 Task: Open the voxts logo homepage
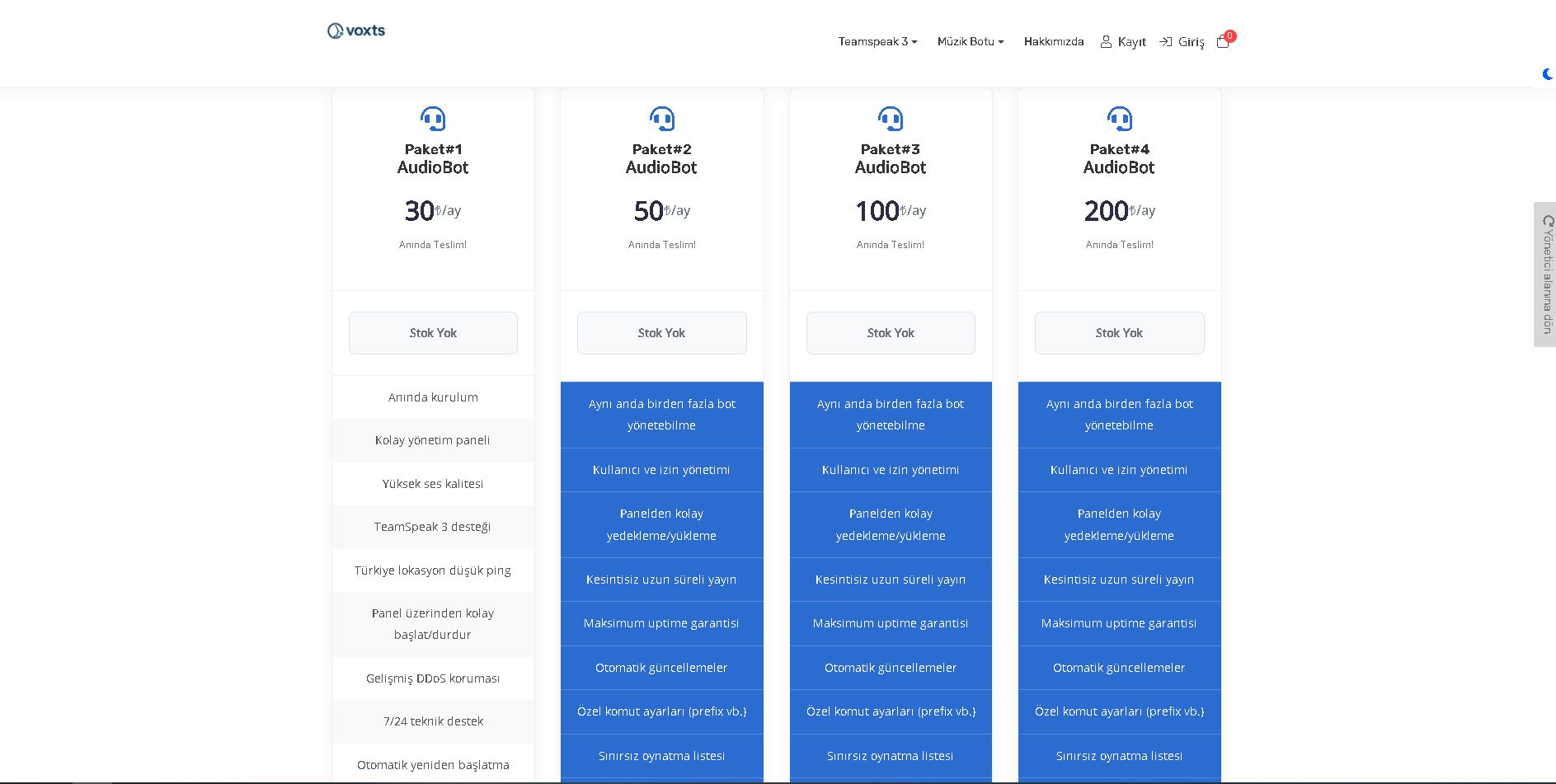click(x=356, y=31)
